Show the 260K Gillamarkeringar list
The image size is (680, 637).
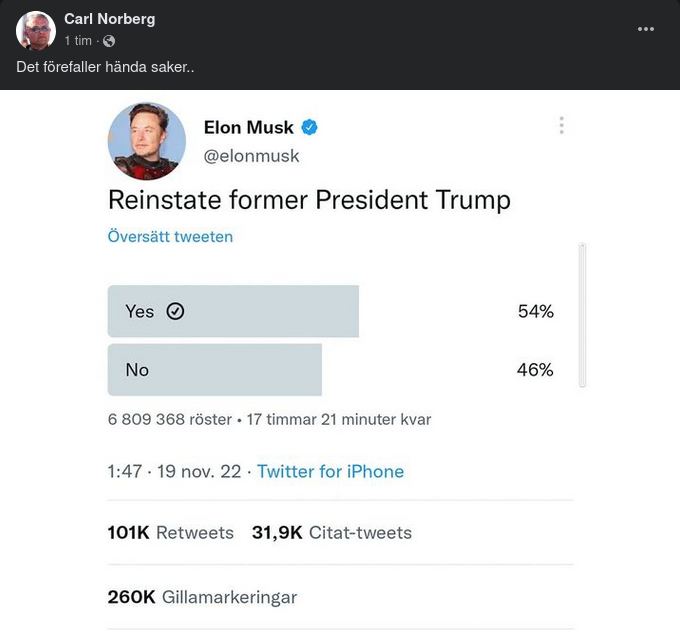point(202,597)
